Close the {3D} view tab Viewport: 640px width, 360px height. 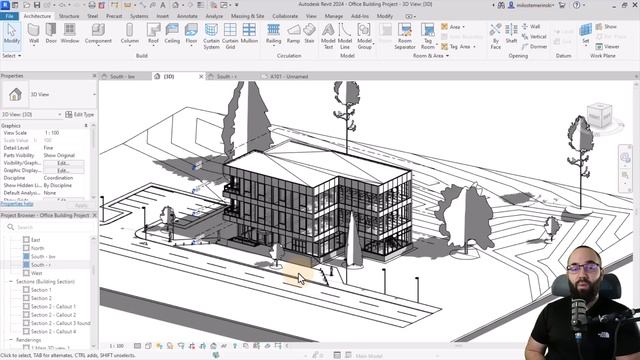(201, 76)
